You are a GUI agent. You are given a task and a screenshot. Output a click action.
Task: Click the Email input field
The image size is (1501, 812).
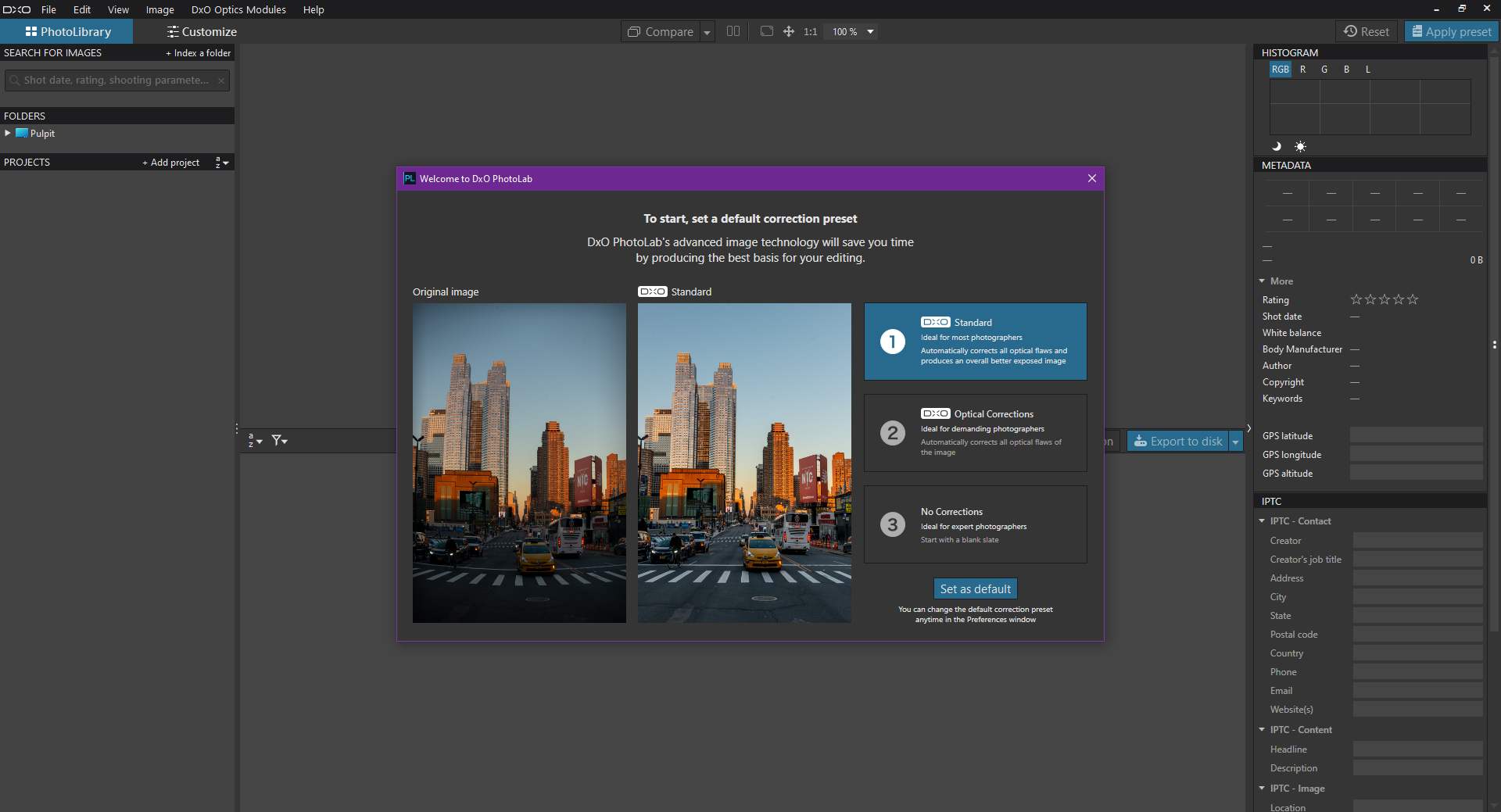[1417, 690]
